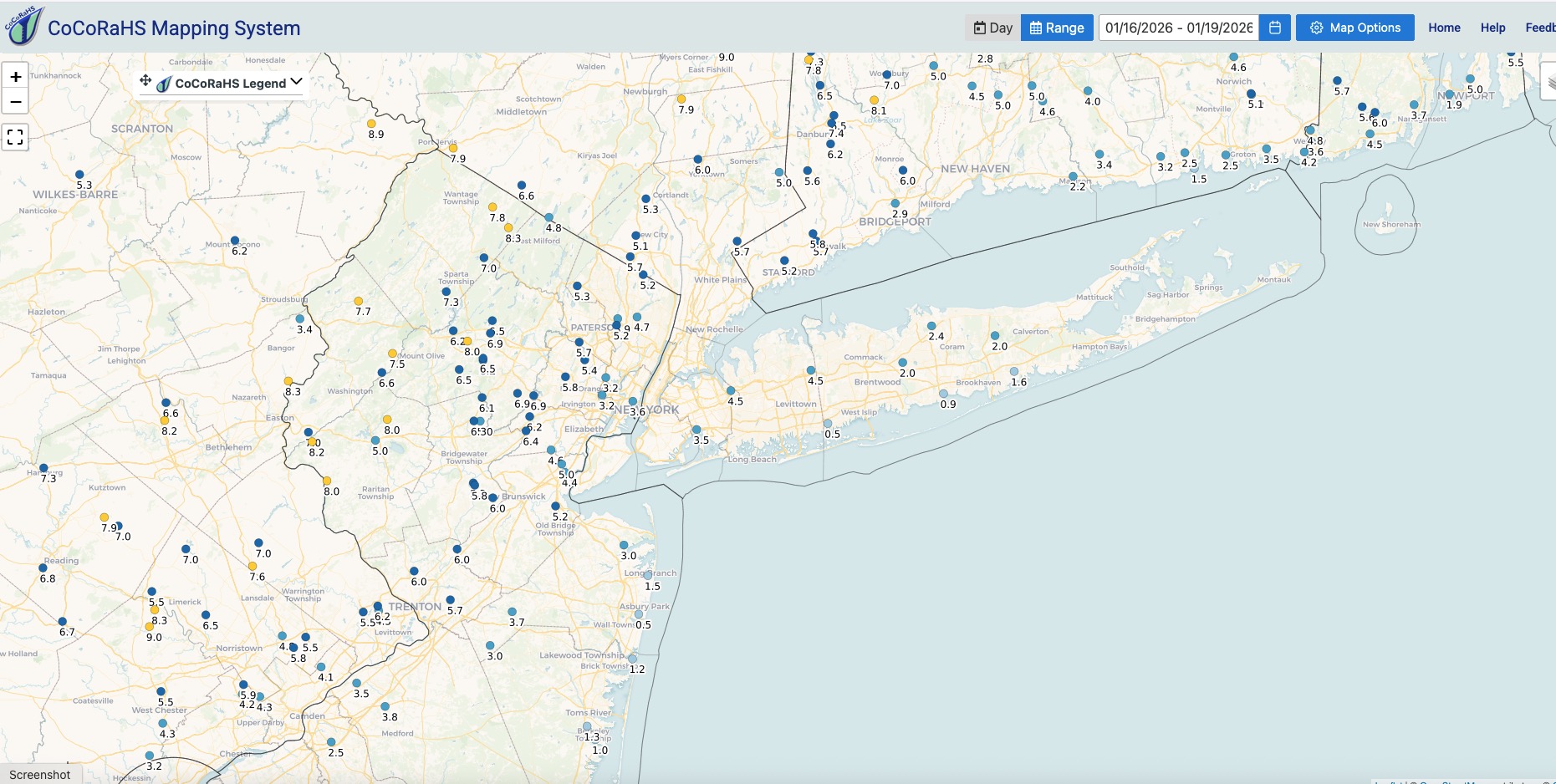The height and width of the screenshot is (784, 1556).
Task: Switch to Range mode
Action: 1057,28
